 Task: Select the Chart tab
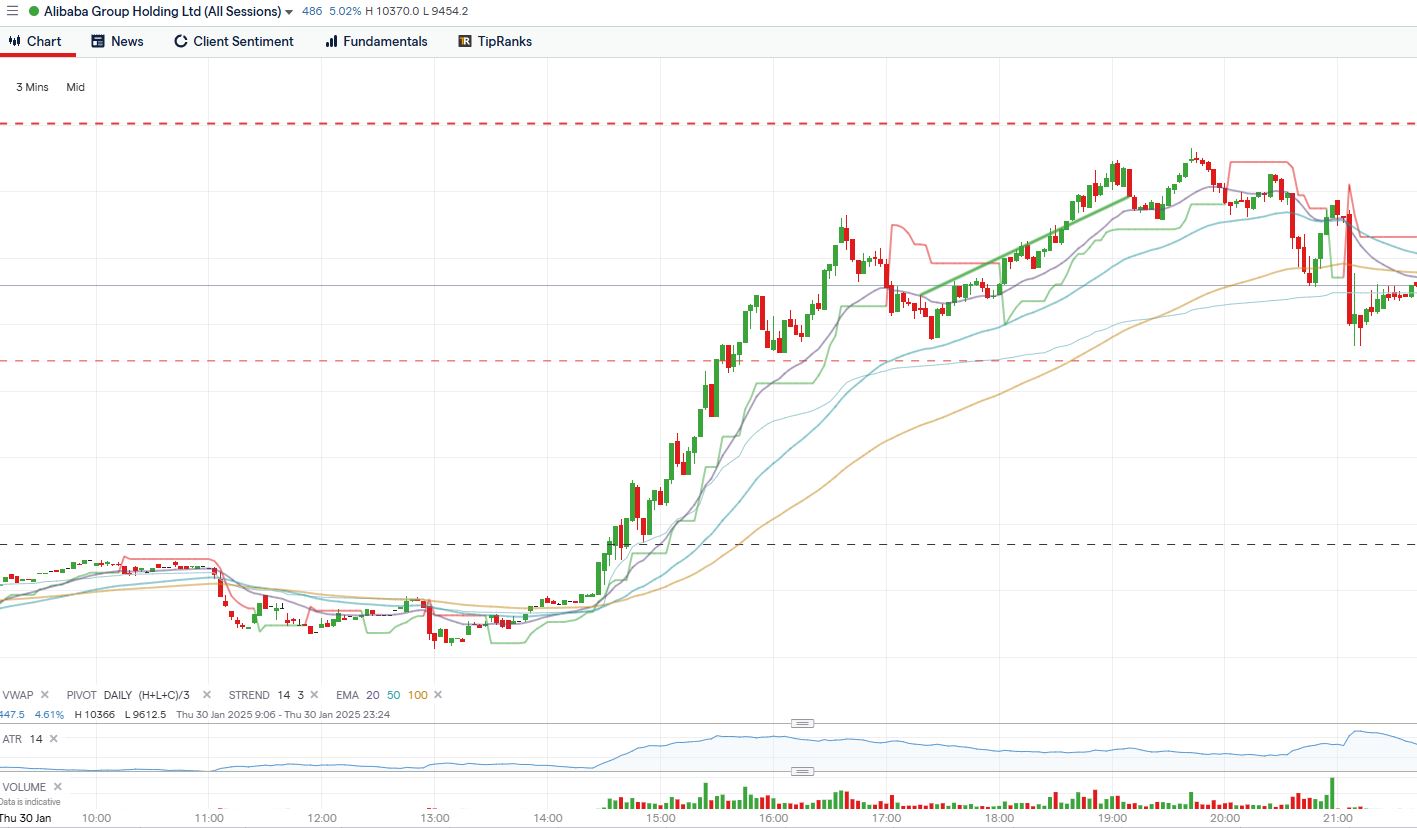click(x=35, y=41)
